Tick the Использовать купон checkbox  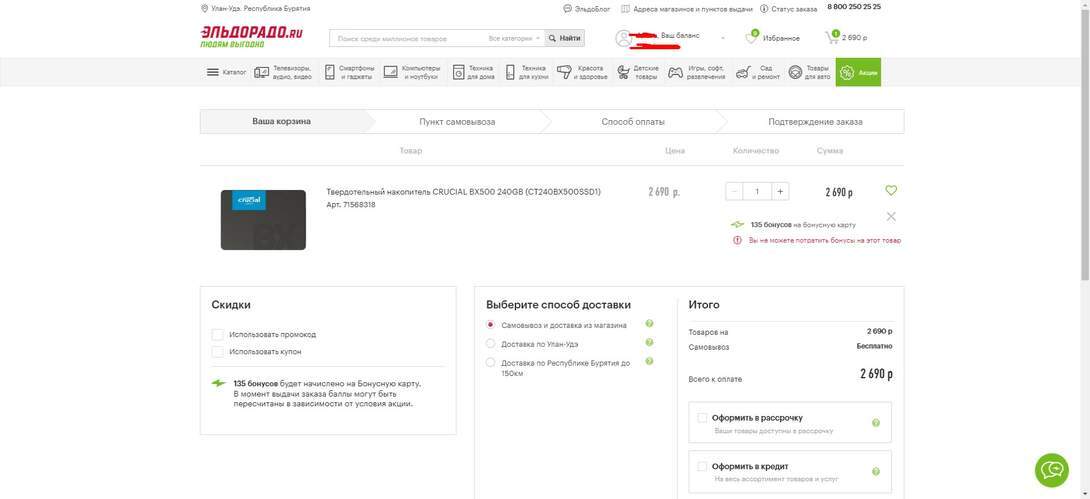click(x=218, y=352)
